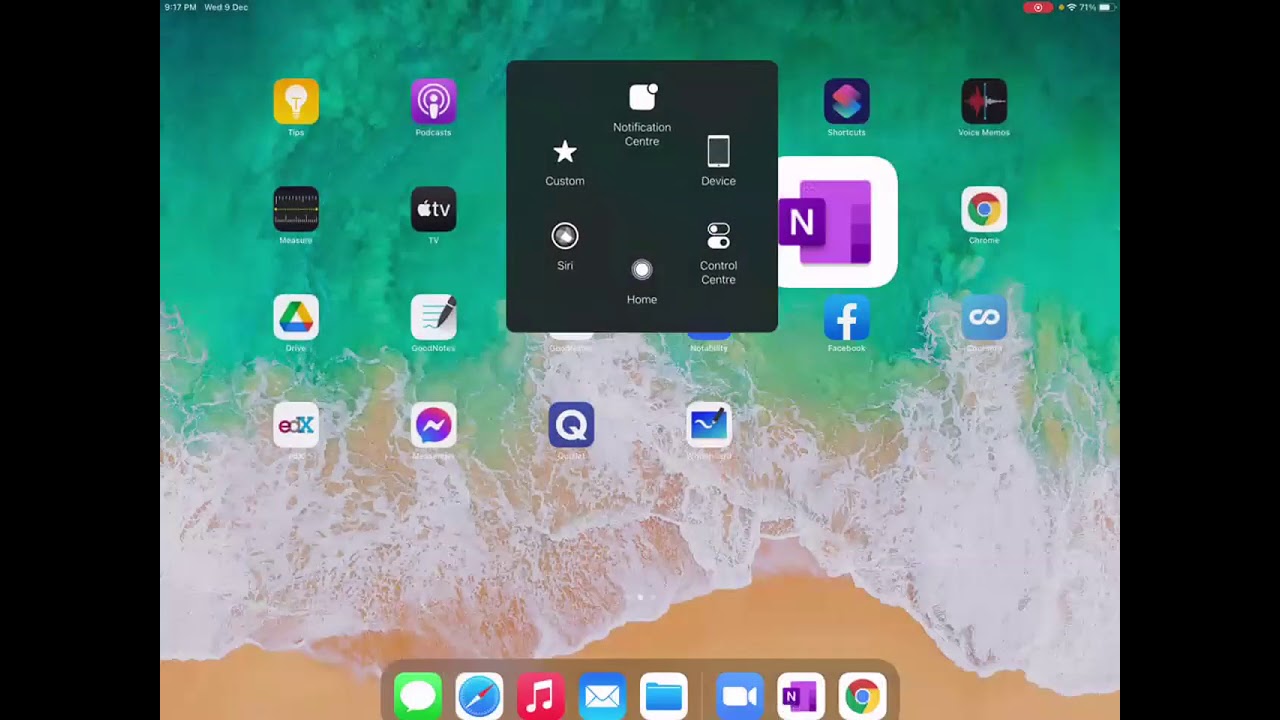
Task: Tap the red screen recording indicator
Action: pos(1037,7)
